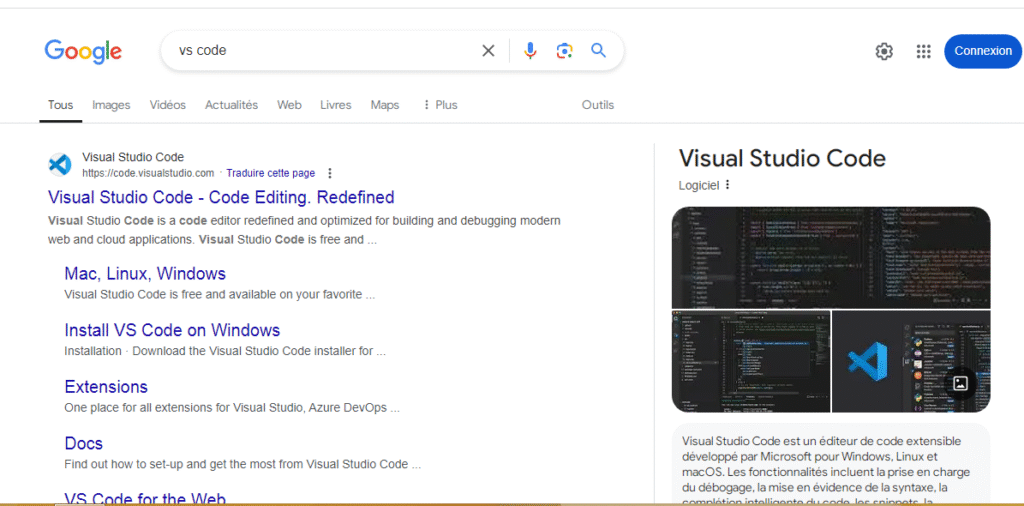The height and width of the screenshot is (506, 1024).
Task: Open Google Lens image search
Action: click(564, 51)
